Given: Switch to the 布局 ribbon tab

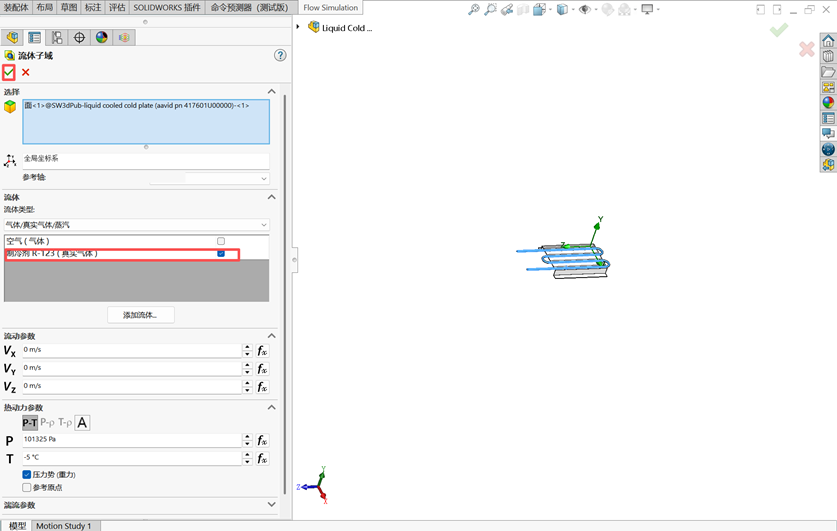Looking at the screenshot, I should point(45,7).
